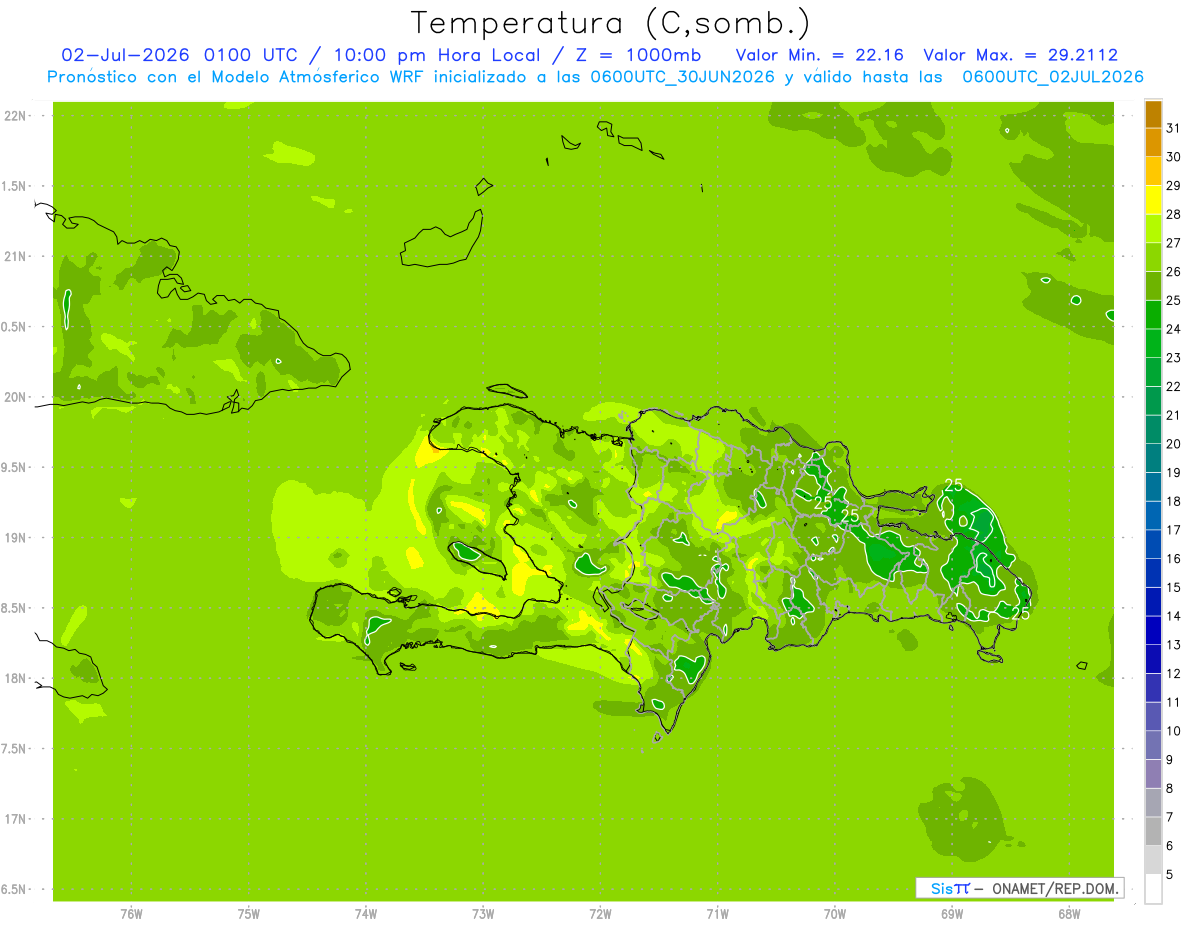1200x927 pixels.
Task: Click the '68W' longitude axis label
Action: click(1069, 914)
